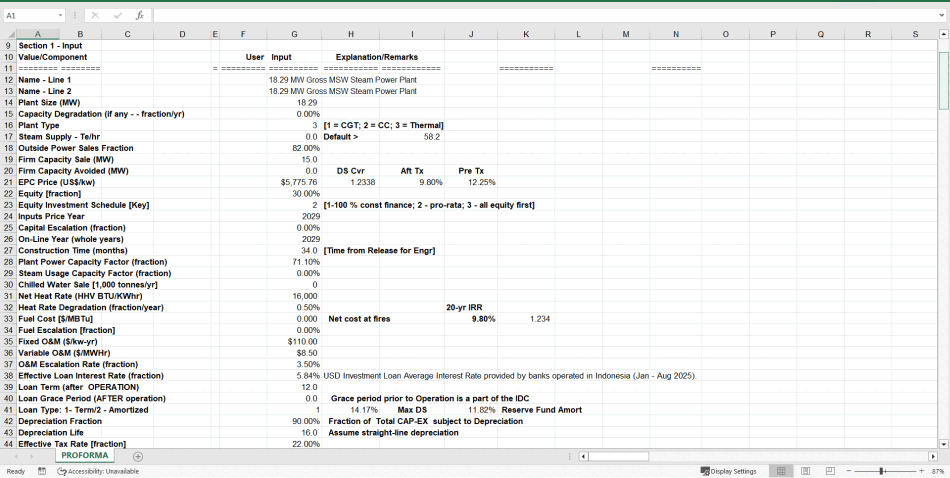Click the Equity fraction value 30.00%
Image resolution: width=950 pixels, height=478 pixels.
click(294, 194)
